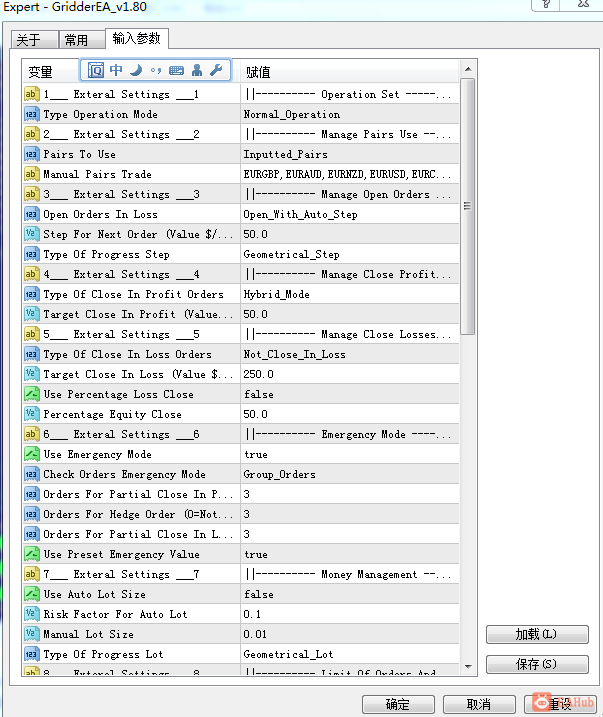Select the '7___ Exteral Settings ___7' row

click(241, 574)
